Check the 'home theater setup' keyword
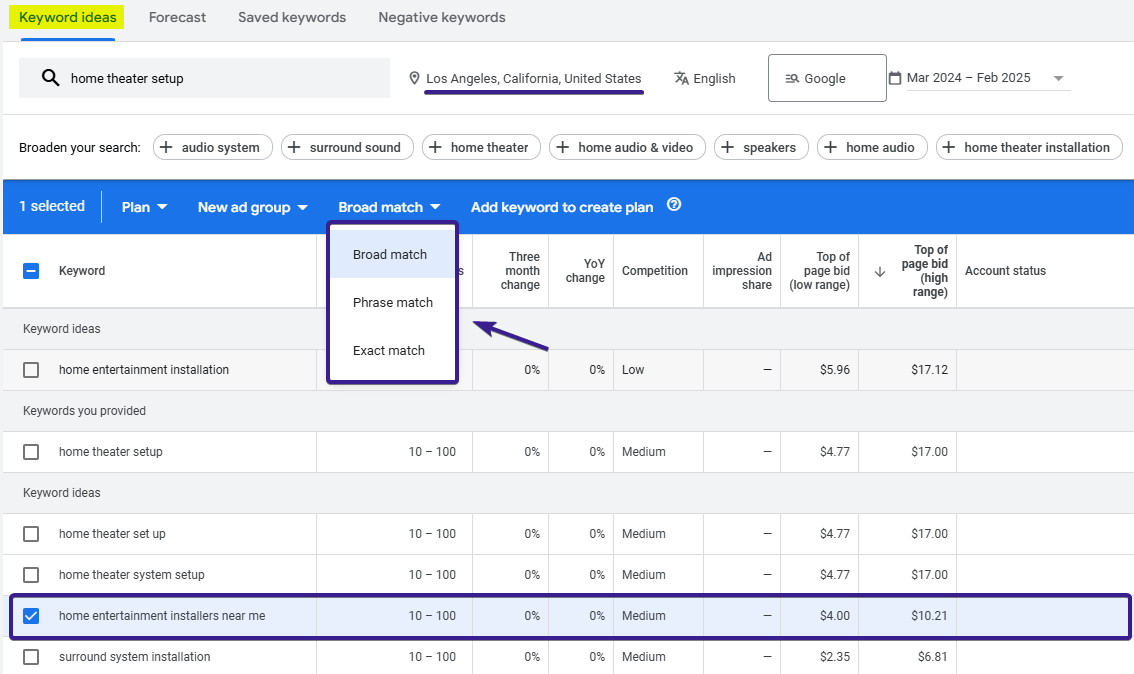The width and height of the screenshot is (1134, 674). click(30, 451)
